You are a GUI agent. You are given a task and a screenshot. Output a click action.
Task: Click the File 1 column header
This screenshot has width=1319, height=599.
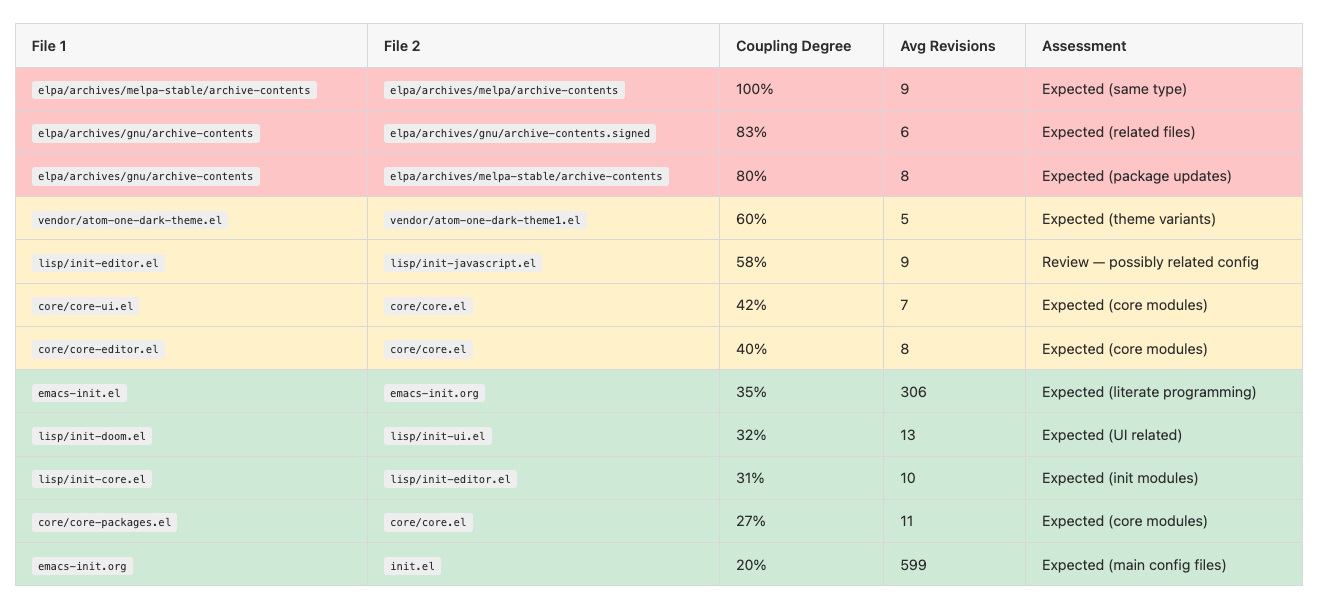(x=49, y=46)
